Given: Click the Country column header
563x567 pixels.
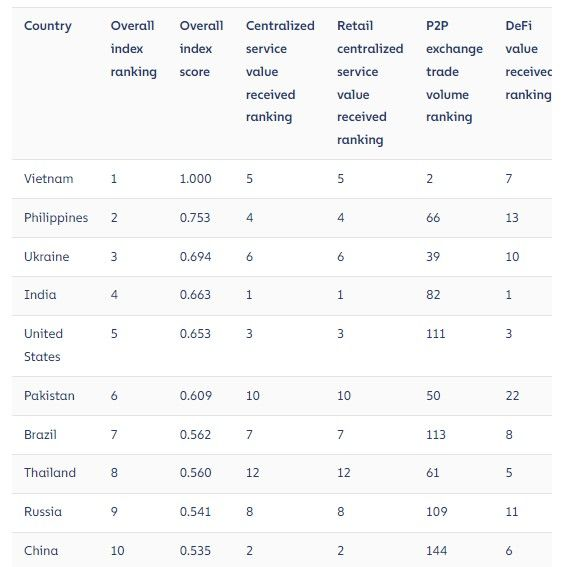Looking at the screenshot, I should [x=48, y=26].
